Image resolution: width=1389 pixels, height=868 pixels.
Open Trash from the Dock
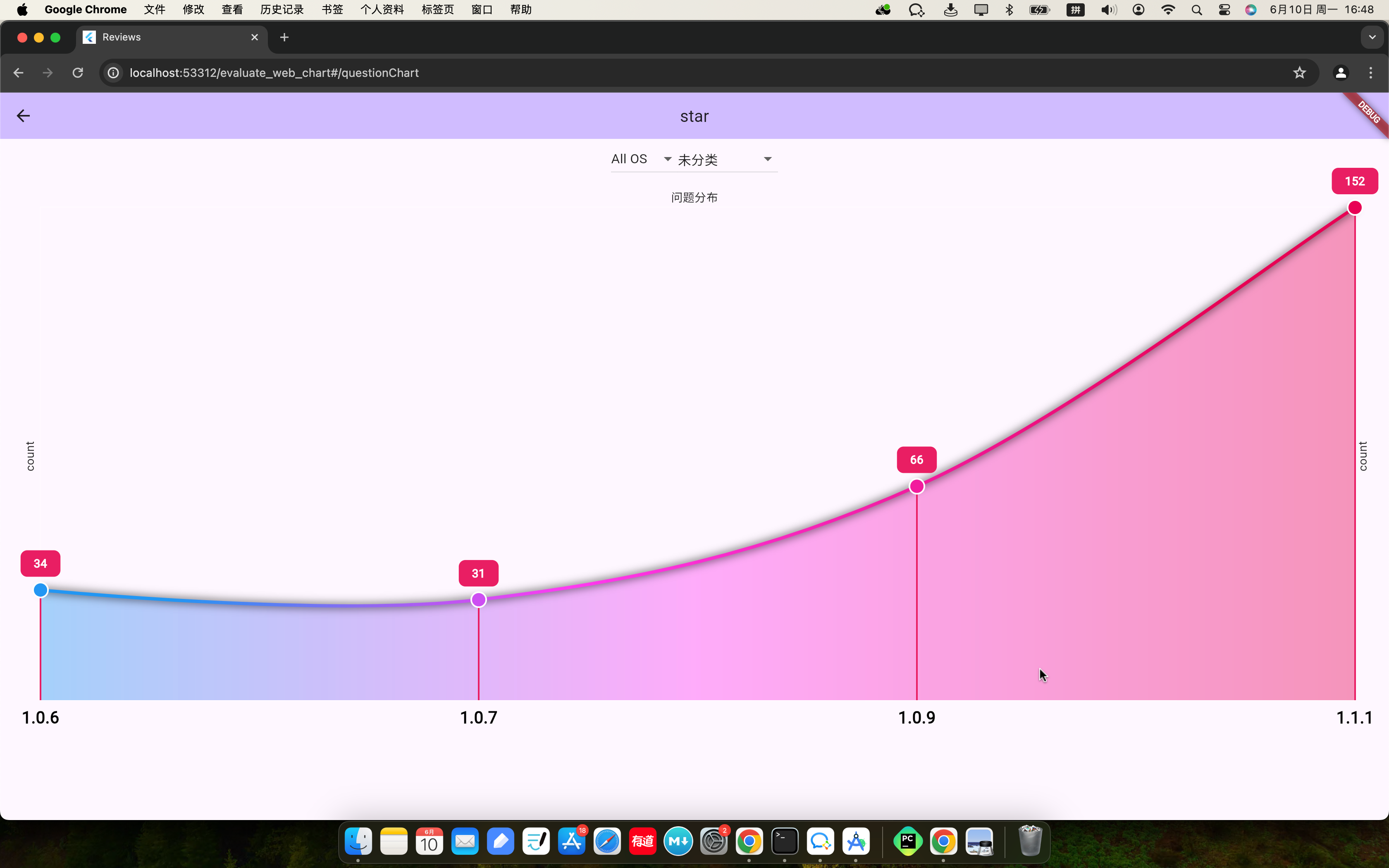(1030, 842)
